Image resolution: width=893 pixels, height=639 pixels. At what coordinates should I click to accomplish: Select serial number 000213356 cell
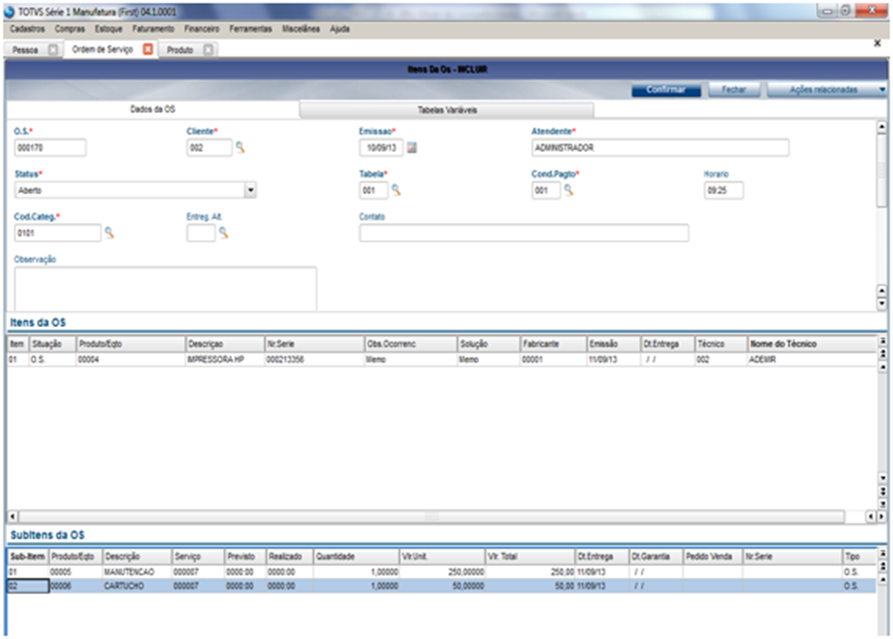[x=314, y=359]
